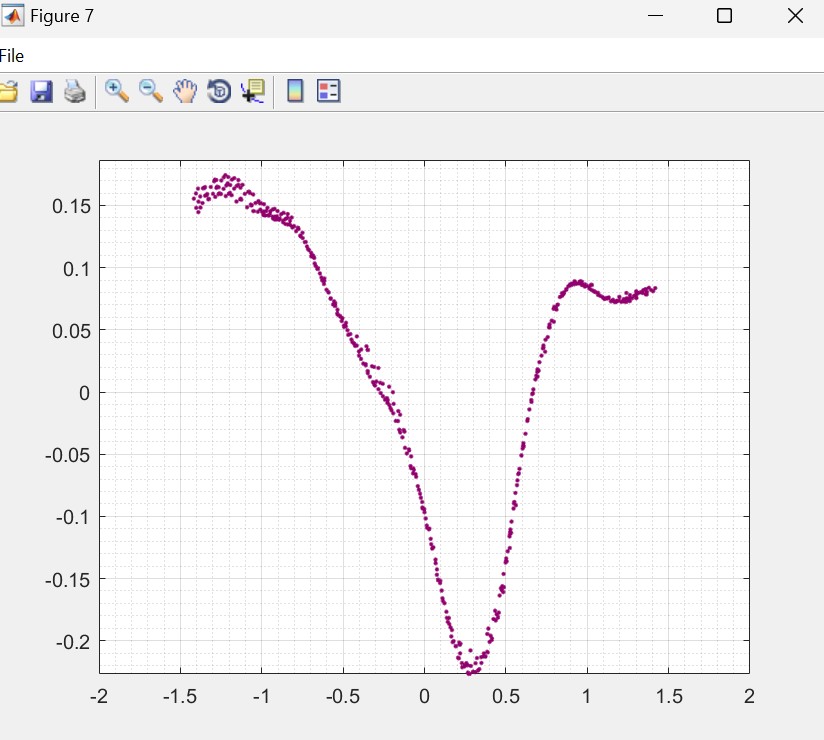Toggle the Pan hand tool
The height and width of the screenshot is (740, 824).
pyautogui.click(x=185, y=91)
